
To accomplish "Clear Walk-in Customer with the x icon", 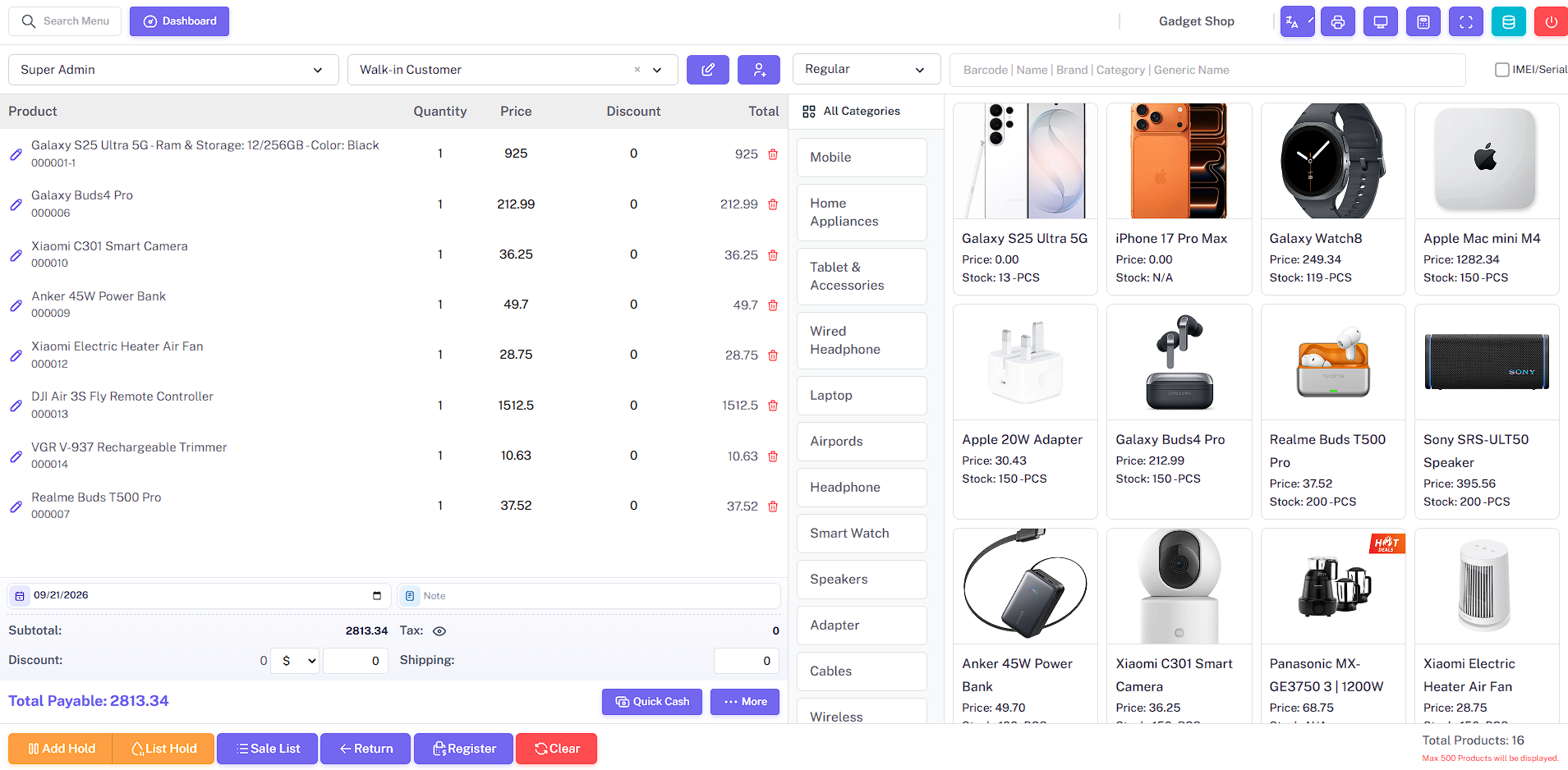I will coord(637,70).
